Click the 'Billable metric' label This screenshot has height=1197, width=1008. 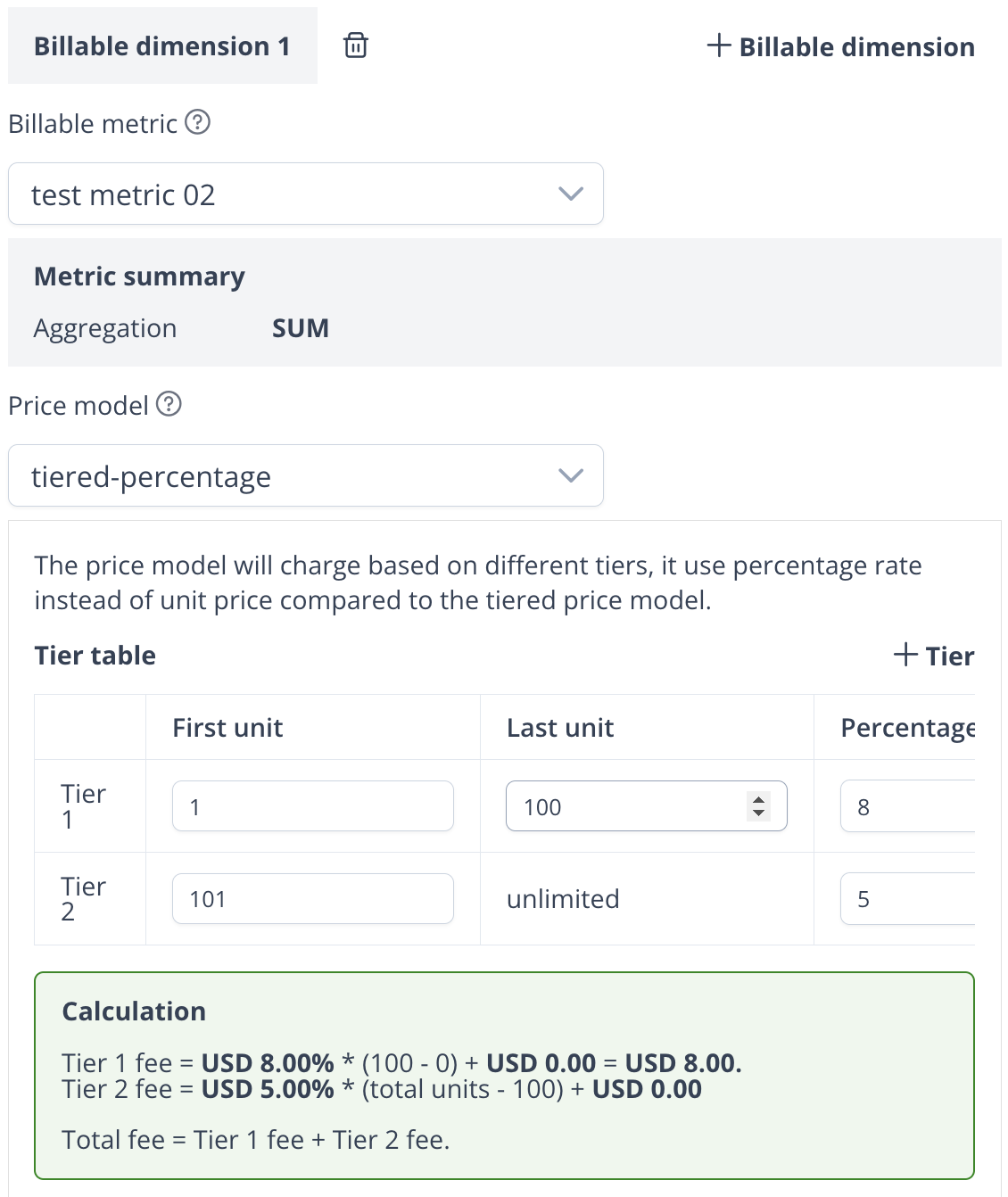[93, 123]
